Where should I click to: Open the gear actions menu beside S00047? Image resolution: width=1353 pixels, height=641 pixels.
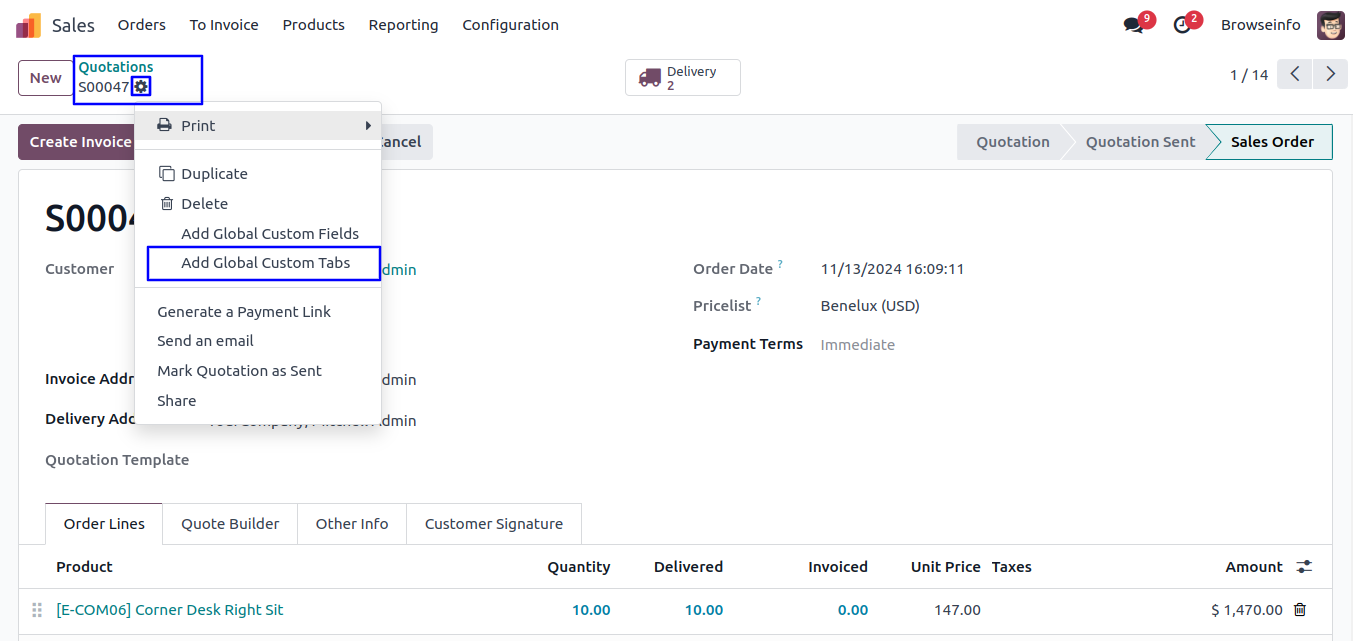coord(141,87)
